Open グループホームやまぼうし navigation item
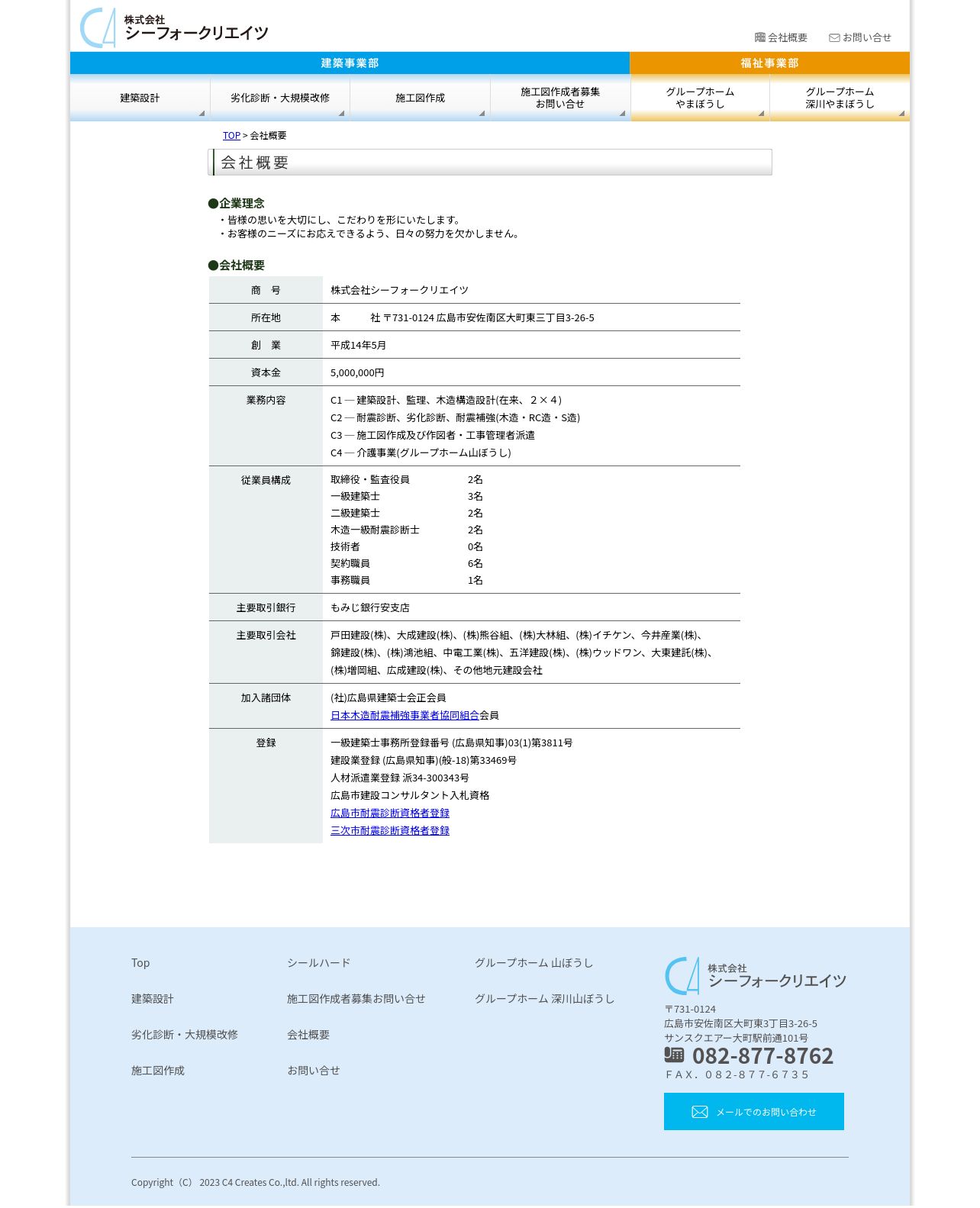This screenshot has width=980, height=1208. tap(700, 98)
